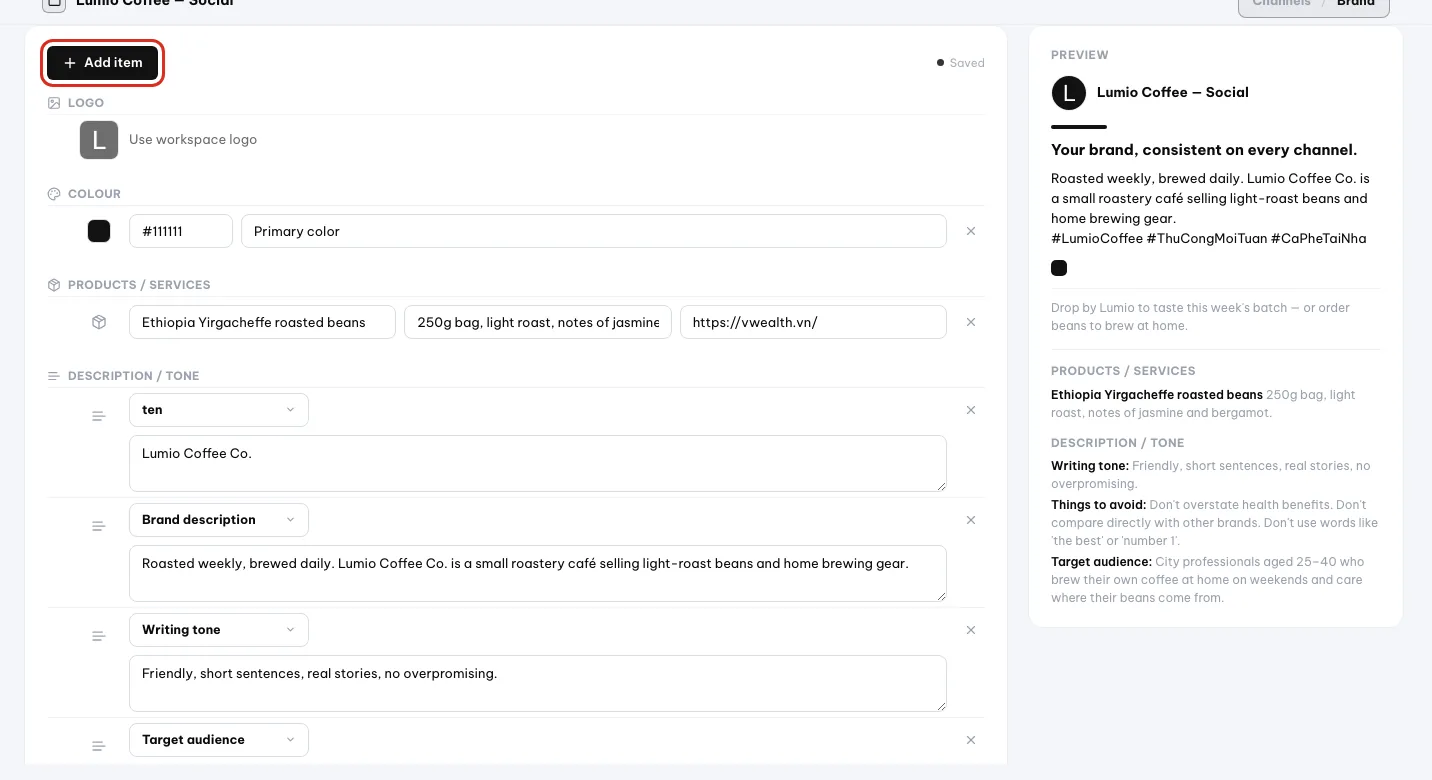Click the 'Things to avoid:' label in Preview

(1099, 505)
